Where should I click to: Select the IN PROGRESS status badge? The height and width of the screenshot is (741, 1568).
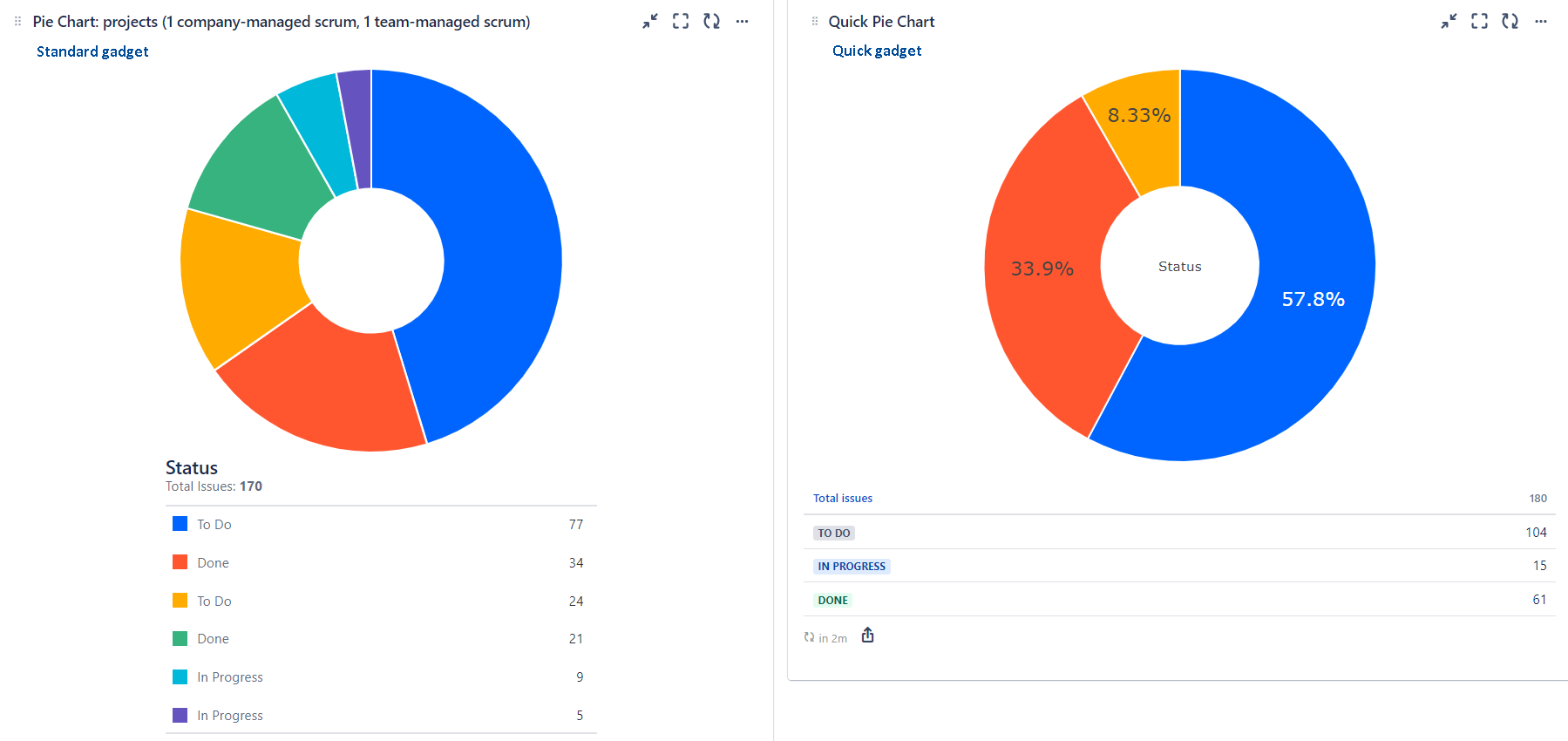pyautogui.click(x=851, y=567)
